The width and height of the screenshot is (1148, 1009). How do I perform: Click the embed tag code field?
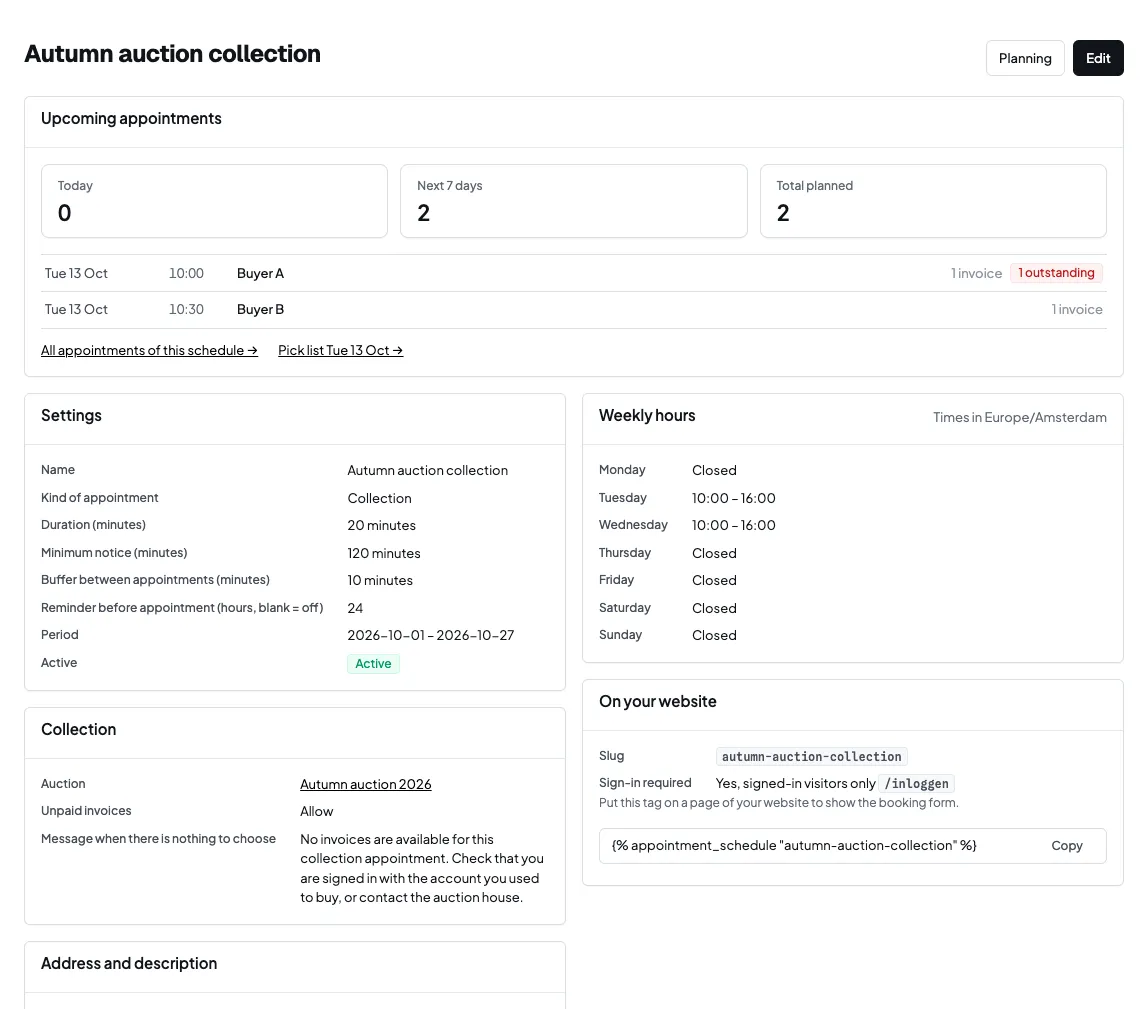(x=852, y=846)
